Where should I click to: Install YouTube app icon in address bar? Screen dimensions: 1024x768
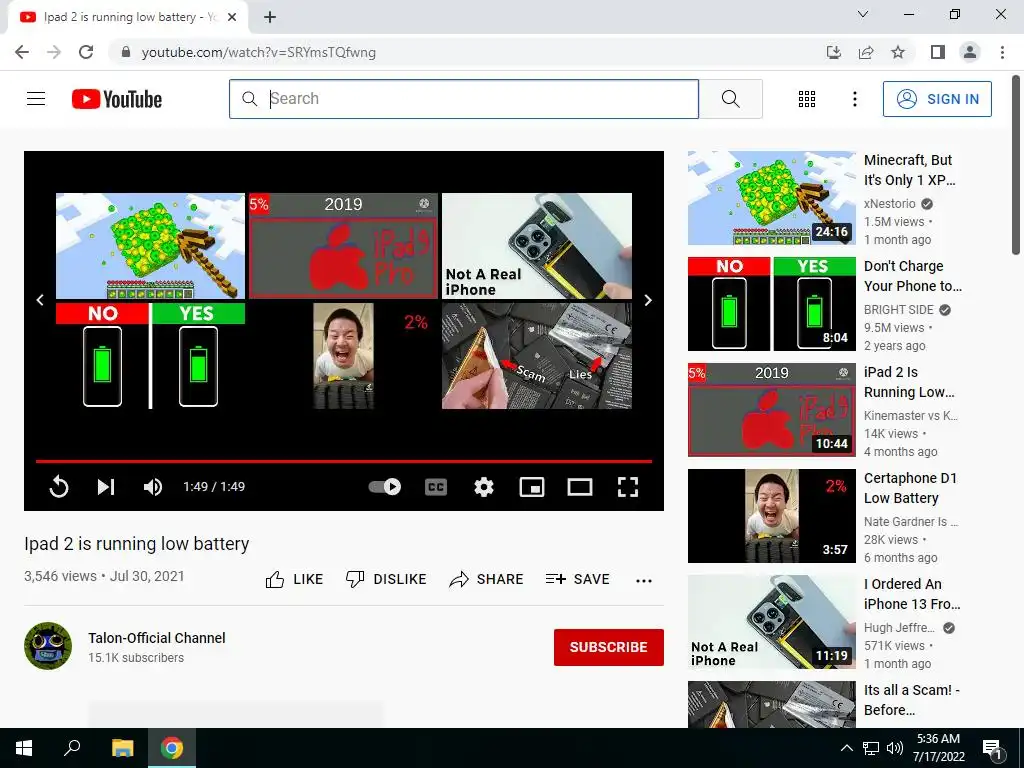tap(834, 52)
